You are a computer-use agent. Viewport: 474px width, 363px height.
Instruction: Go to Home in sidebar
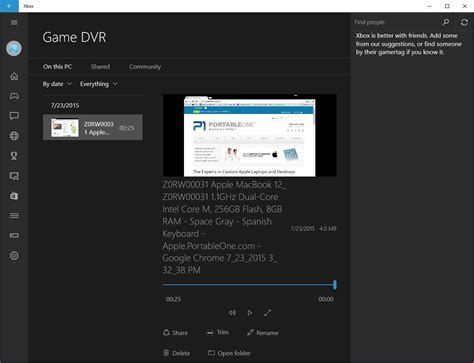14,76
